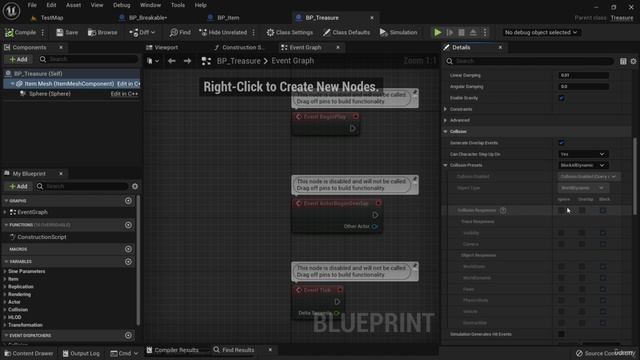Click Event BeginPlay execution output pin
Viewport: 640px width, 360px height.
point(353,128)
